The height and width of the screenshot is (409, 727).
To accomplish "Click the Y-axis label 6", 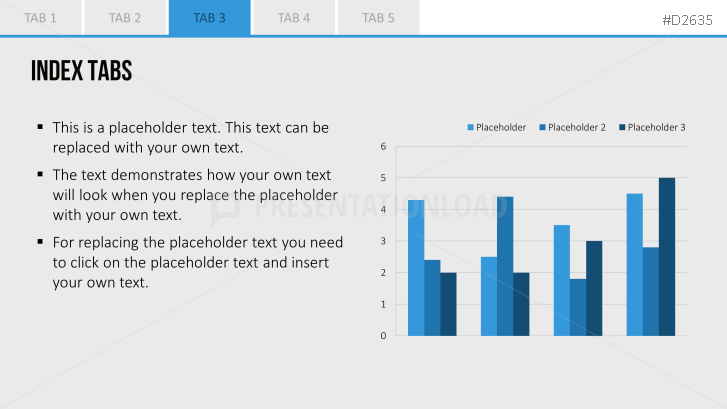I will [383, 147].
